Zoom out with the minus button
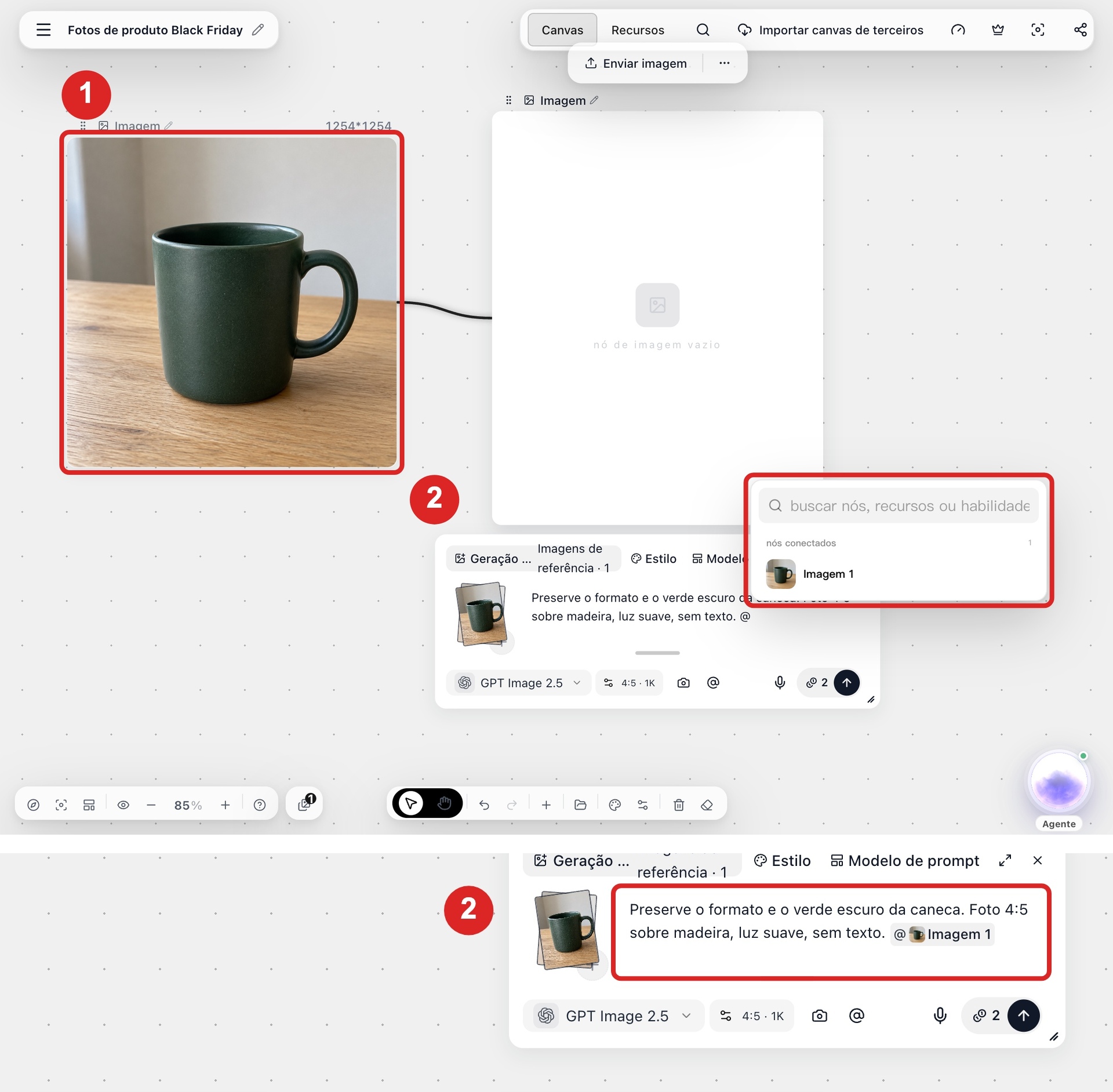 click(x=151, y=805)
